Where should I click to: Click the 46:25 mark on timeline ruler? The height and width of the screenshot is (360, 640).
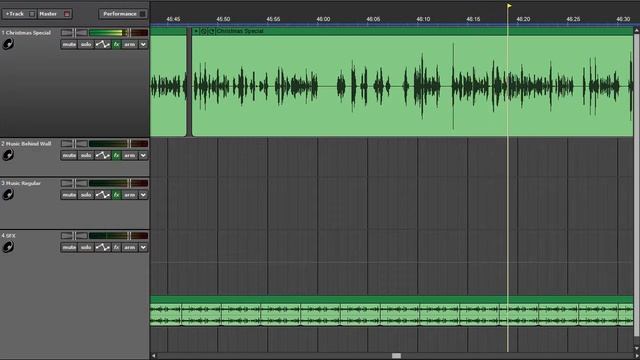(573, 19)
